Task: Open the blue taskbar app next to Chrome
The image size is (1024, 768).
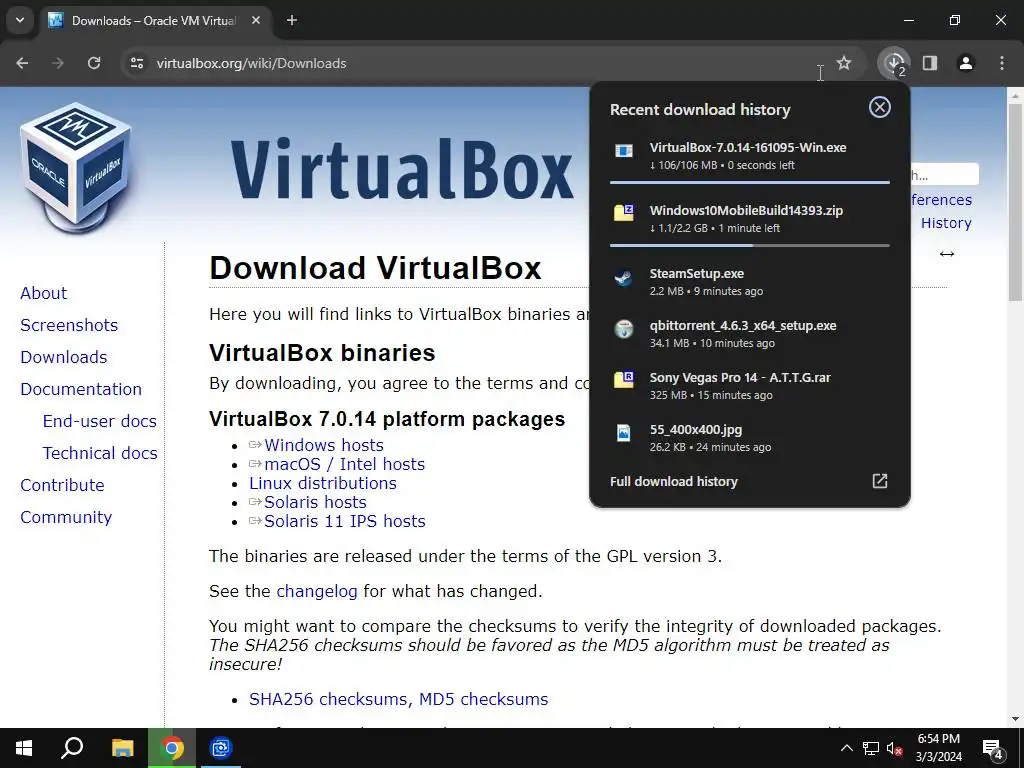Action: pos(221,748)
